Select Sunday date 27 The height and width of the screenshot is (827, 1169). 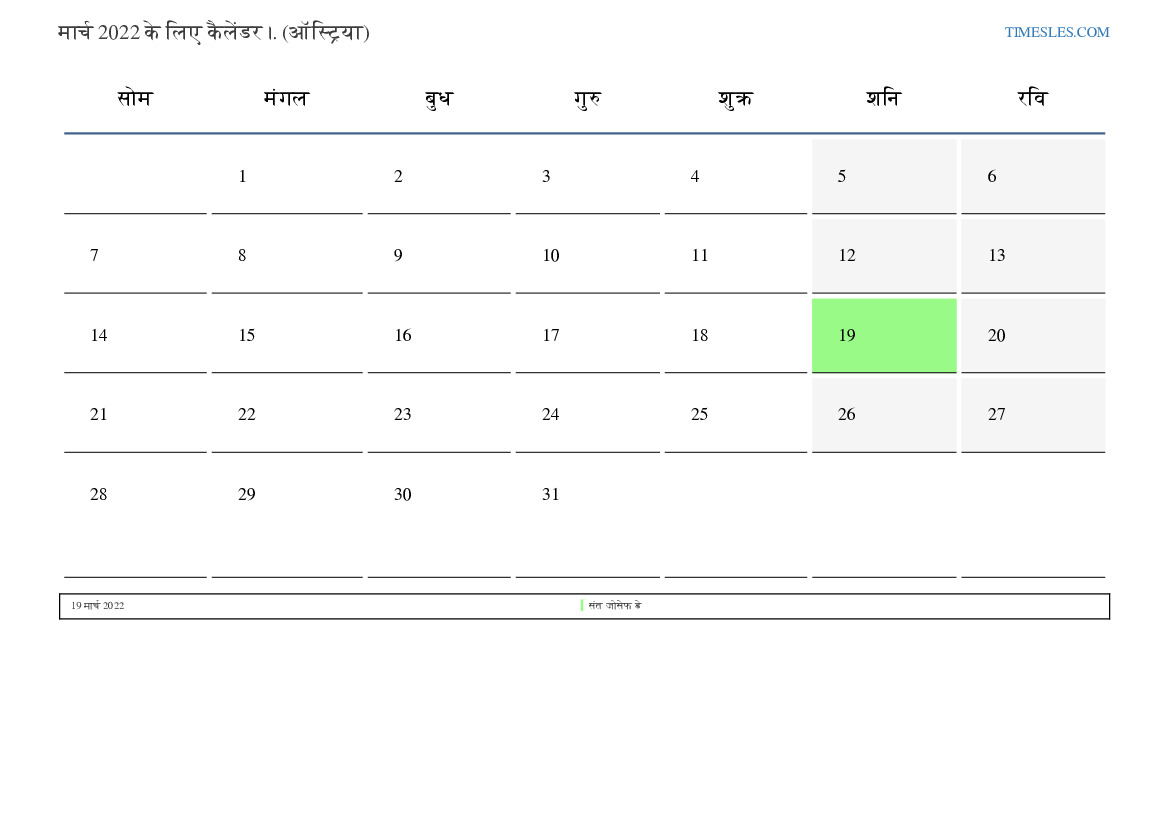[x=1032, y=415]
